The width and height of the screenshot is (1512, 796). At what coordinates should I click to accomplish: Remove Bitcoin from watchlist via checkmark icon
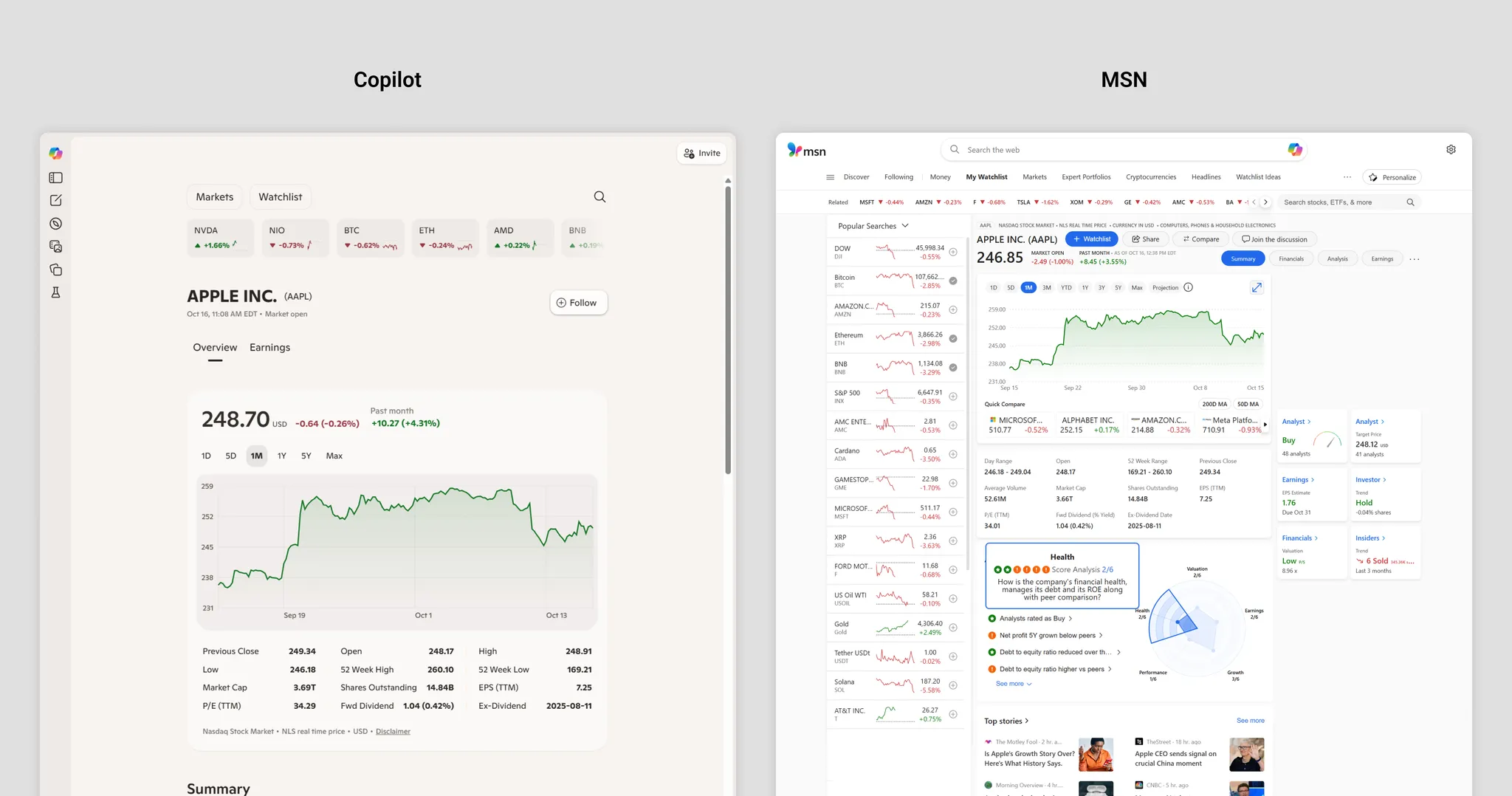[953, 281]
